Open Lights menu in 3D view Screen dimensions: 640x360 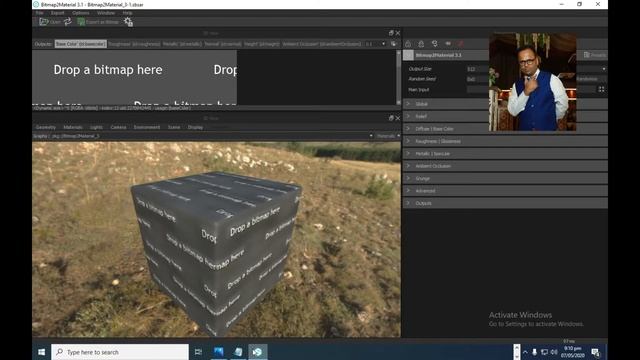click(x=96, y=127)
